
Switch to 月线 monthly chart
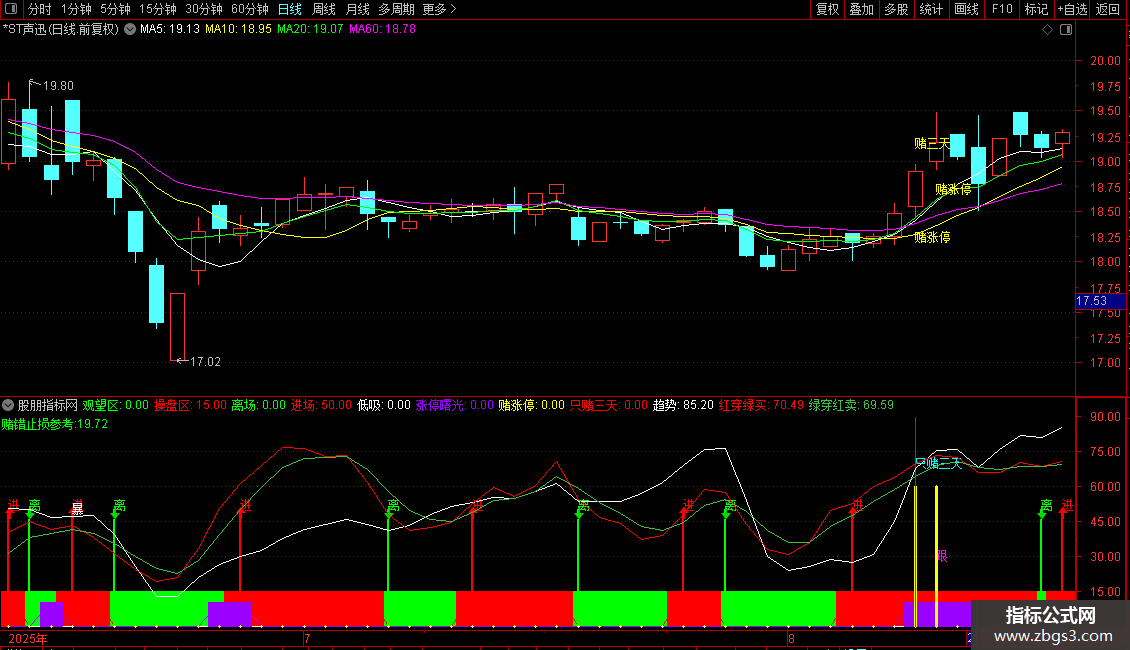pyautogui.click(x=357, y=9)
